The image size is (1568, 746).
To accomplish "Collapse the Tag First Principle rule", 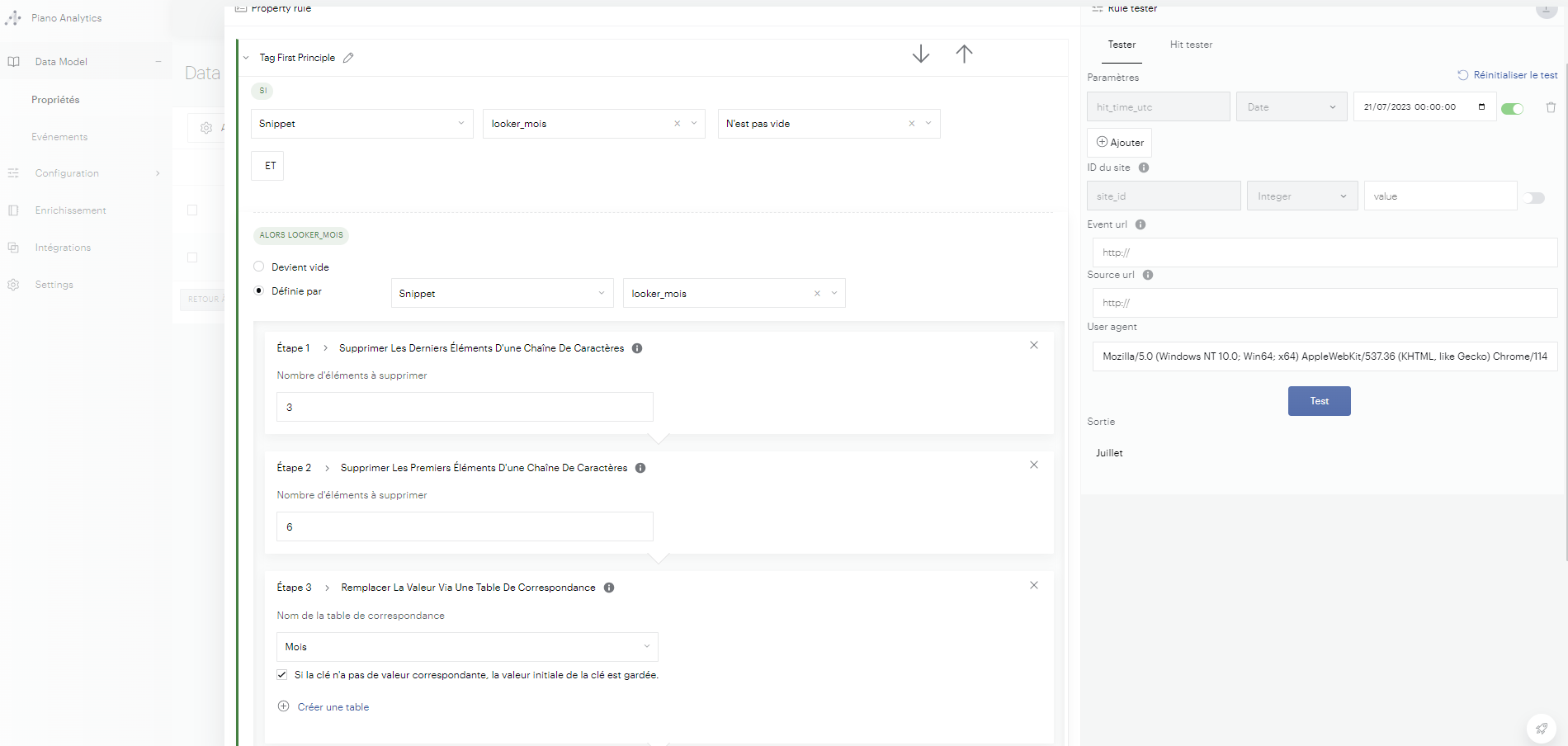I will [246, 58].
